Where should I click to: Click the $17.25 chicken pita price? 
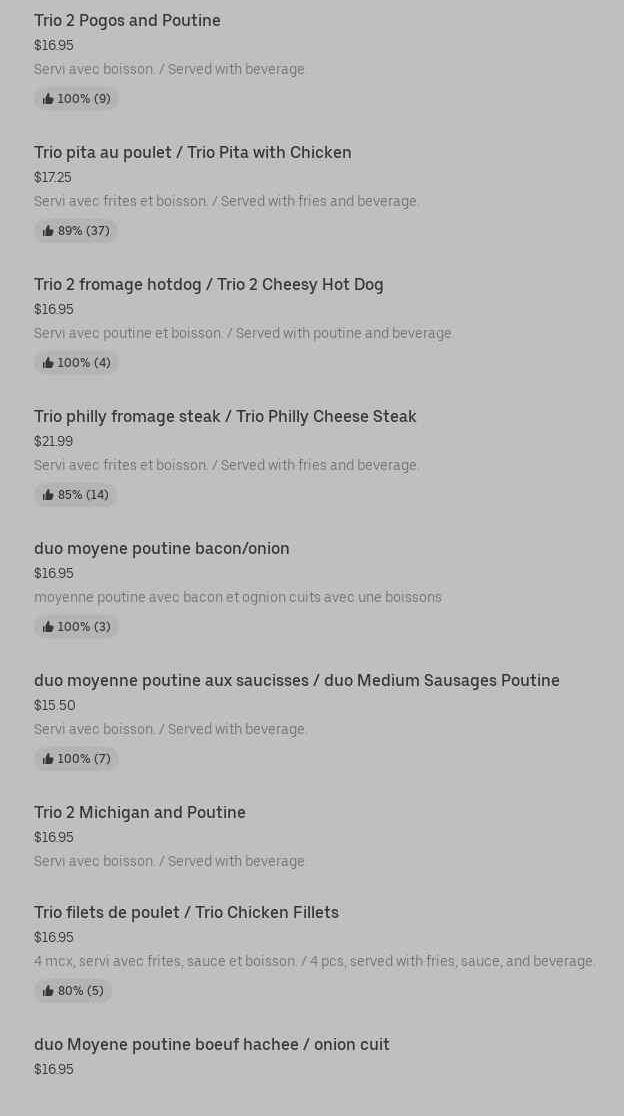(x=53, y=177)
